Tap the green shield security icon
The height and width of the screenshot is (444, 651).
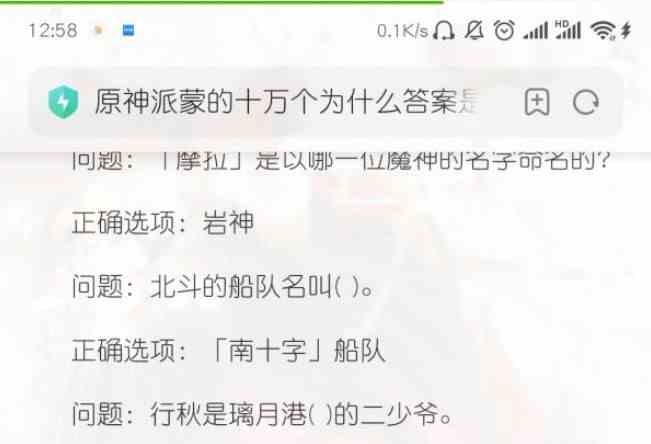click(x=63, y=102)
